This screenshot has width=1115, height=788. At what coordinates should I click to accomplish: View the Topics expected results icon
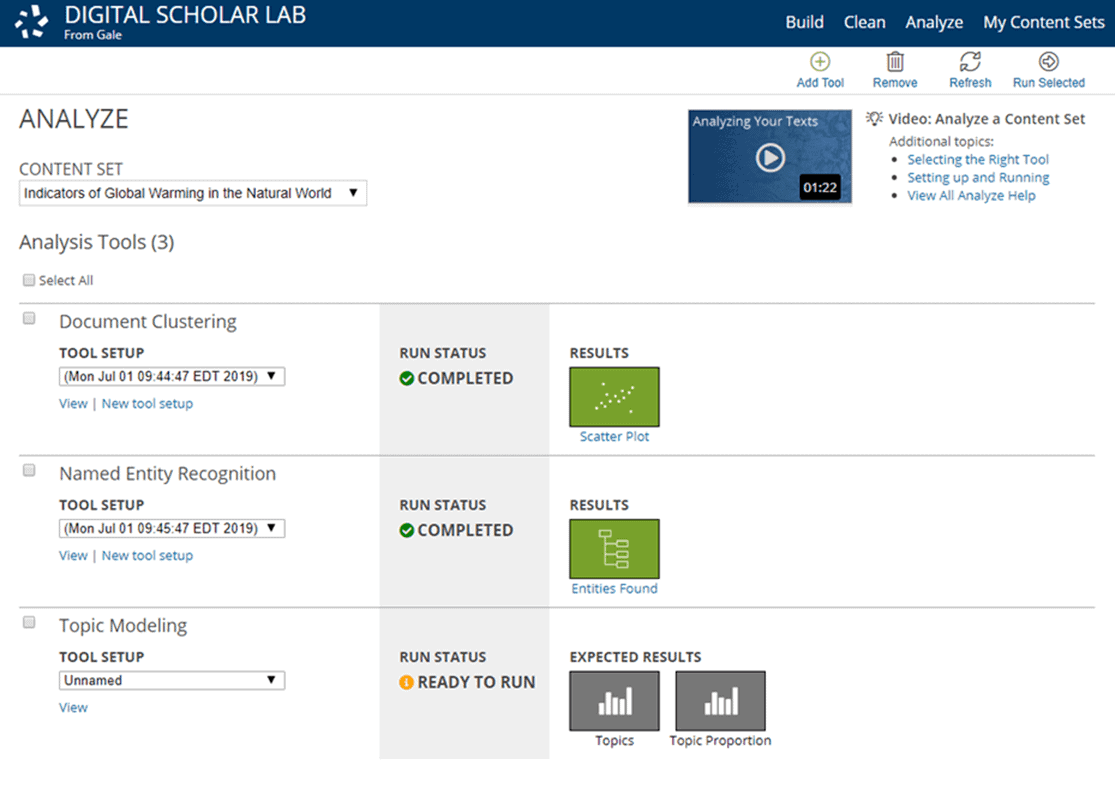[x=613, y=700]
